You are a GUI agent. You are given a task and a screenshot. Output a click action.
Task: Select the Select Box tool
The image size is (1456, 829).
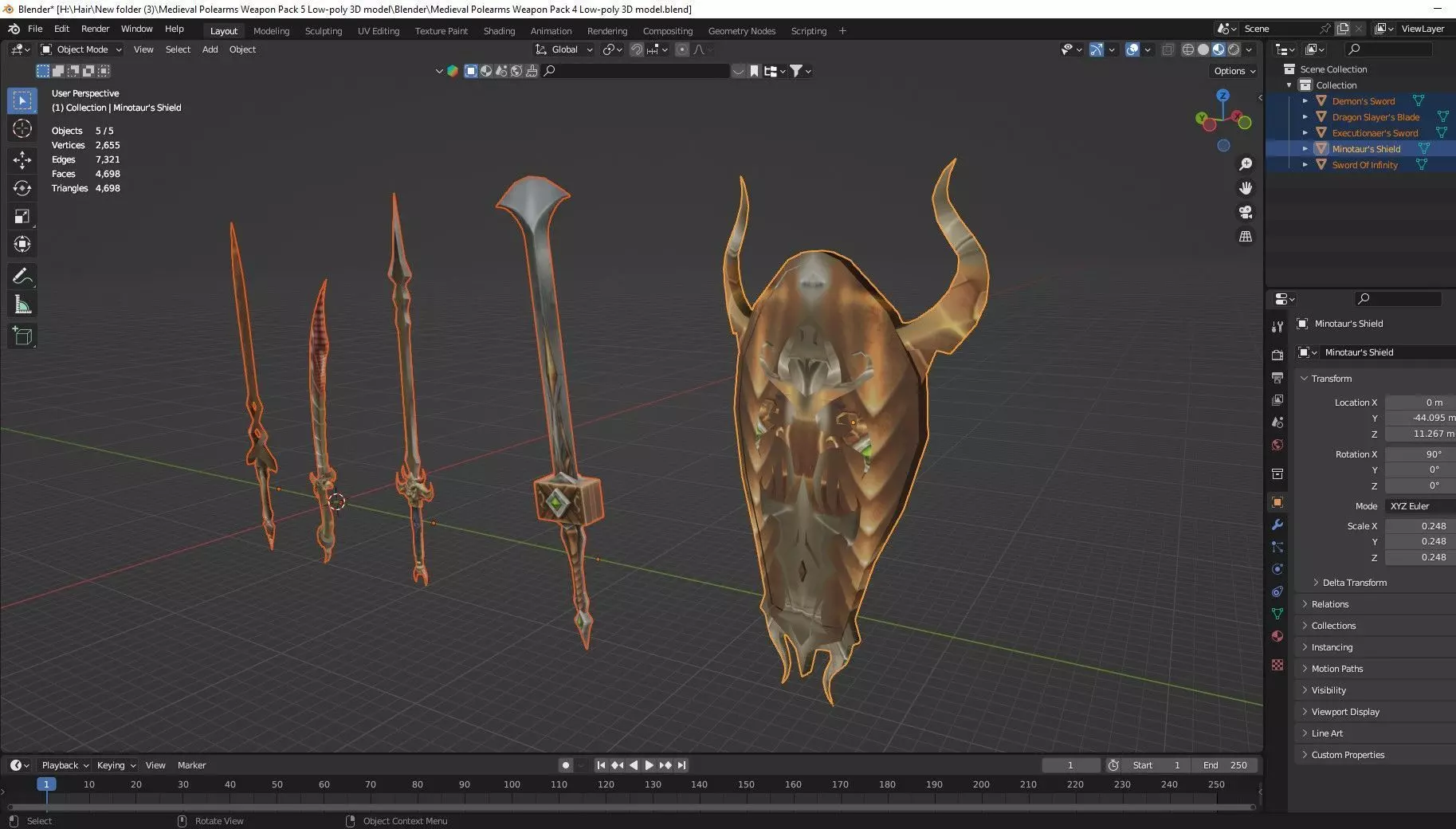(22, 100)
